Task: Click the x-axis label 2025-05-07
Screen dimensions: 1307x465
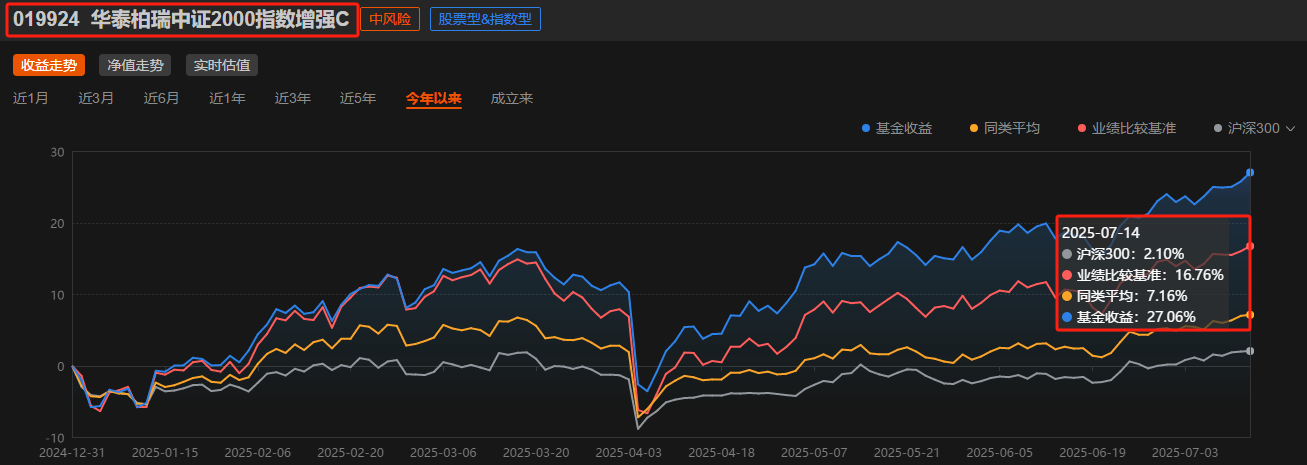Action: pyautogui.click(x=815, y=453)
